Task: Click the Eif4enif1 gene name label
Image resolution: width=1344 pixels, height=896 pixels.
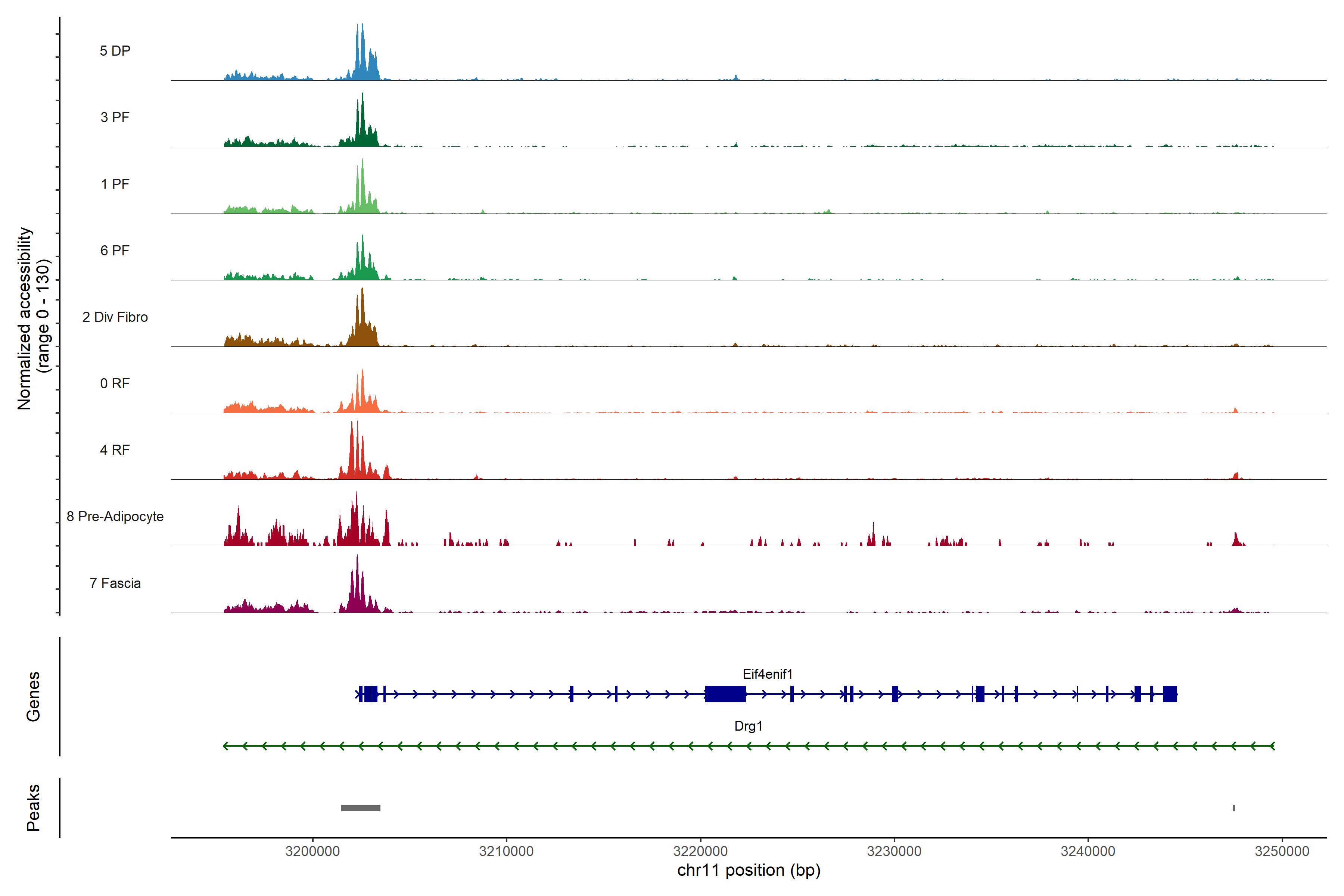Action: (x=768, y=674)
